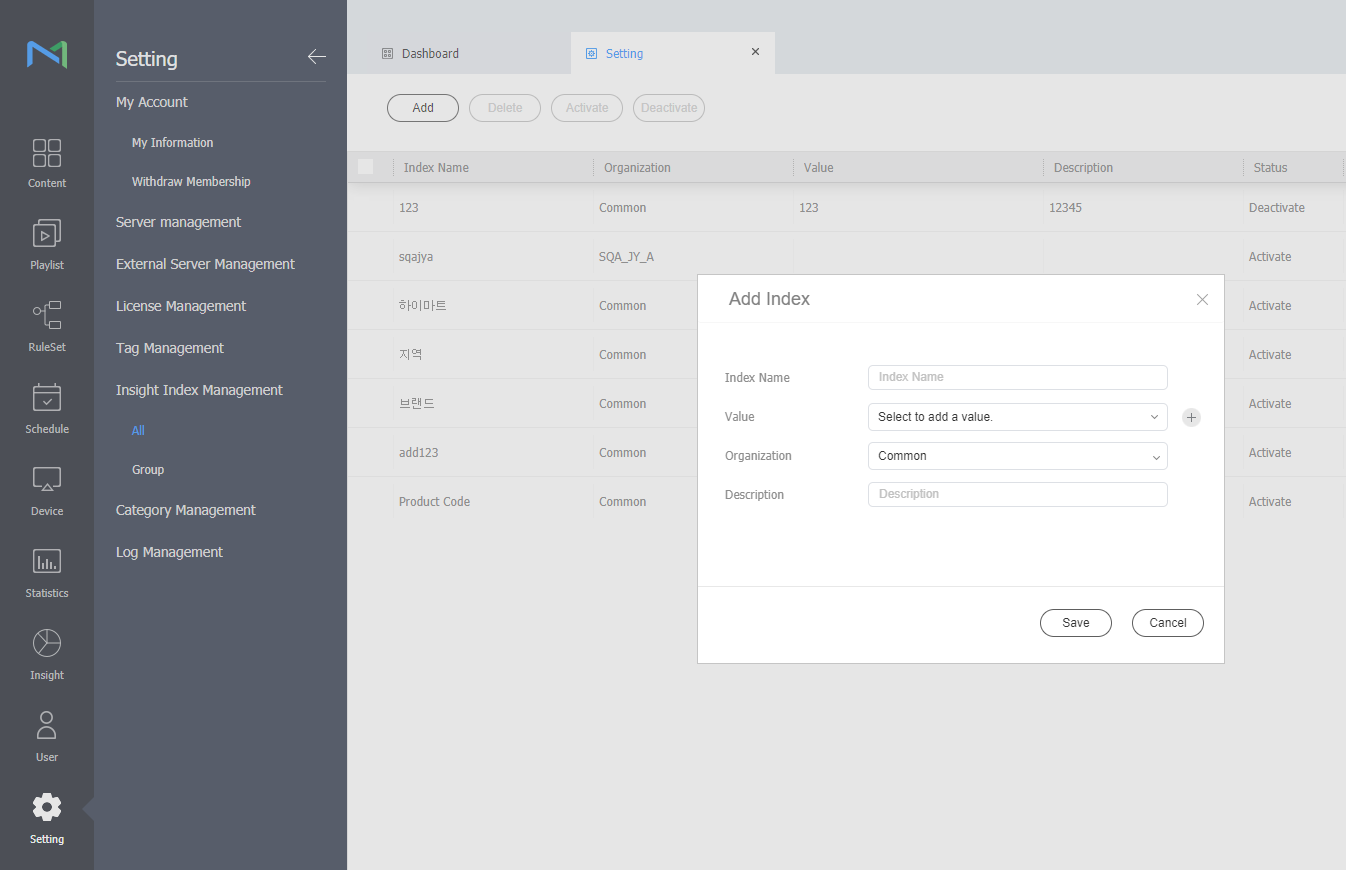Open the Schedule calendar icon
Image resolution: width=1346 pixels, height=870 pixels.
[x=47, y=398]
